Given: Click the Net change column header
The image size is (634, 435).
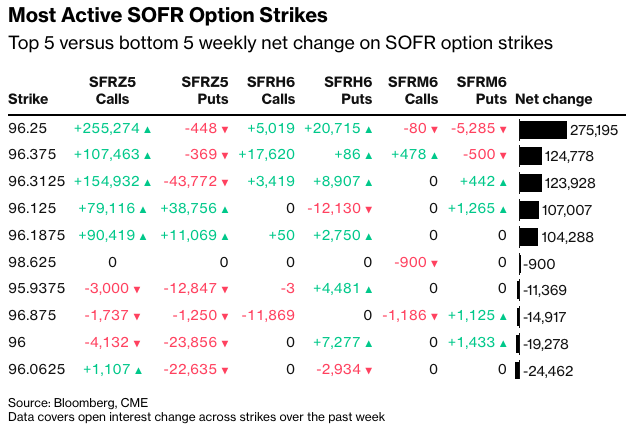Looking at the screenshot, I should click(x=553, y=99).
